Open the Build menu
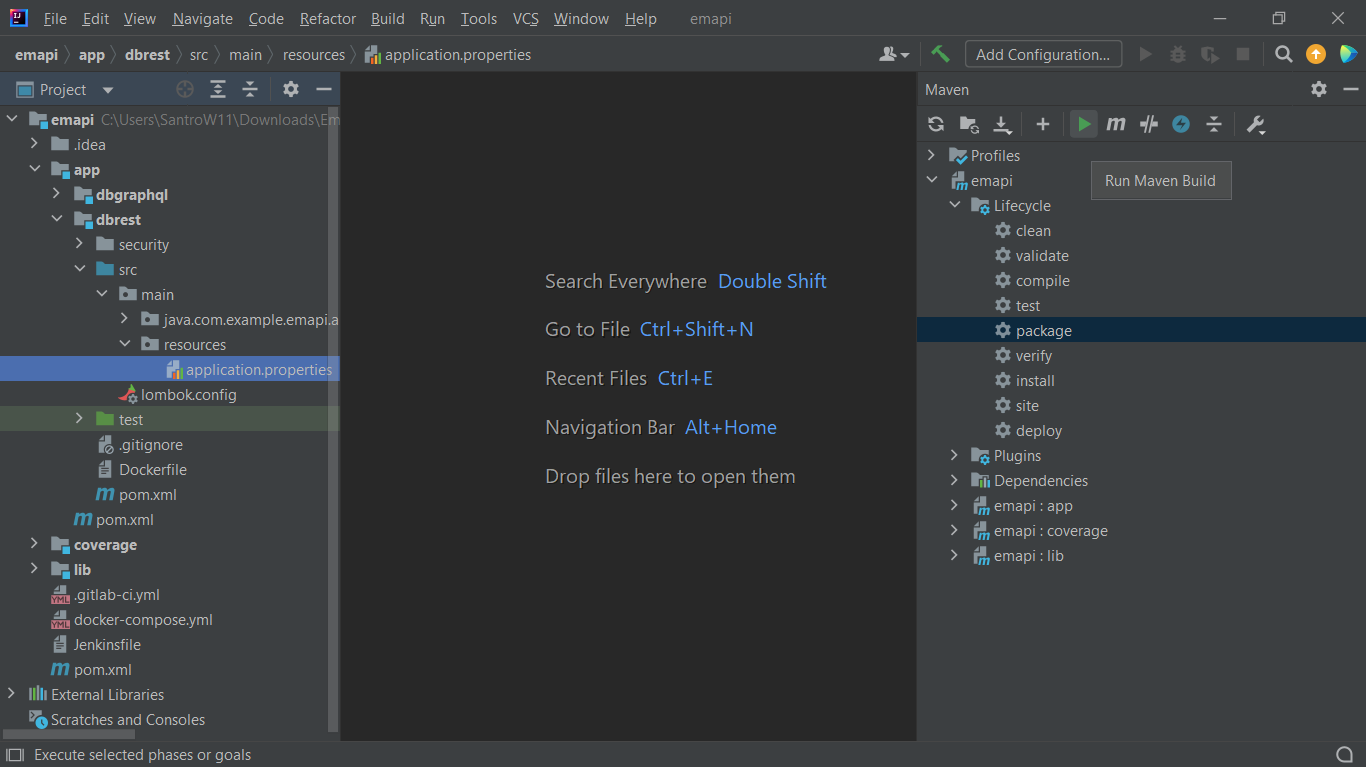The width and height of the screenshot is (1366, 768). point(387,19)
